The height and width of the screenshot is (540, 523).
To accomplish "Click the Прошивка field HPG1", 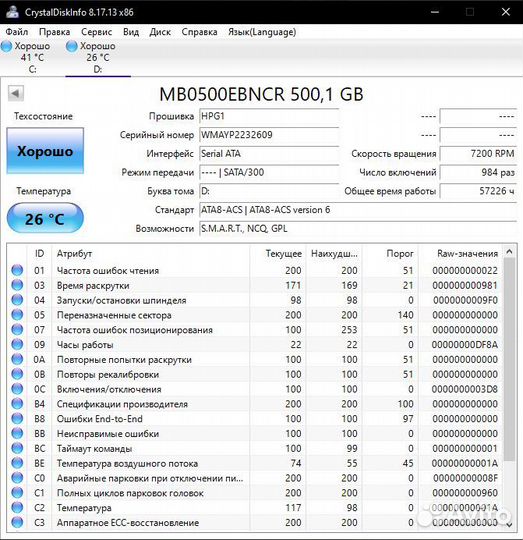I will tap(269, 116).
